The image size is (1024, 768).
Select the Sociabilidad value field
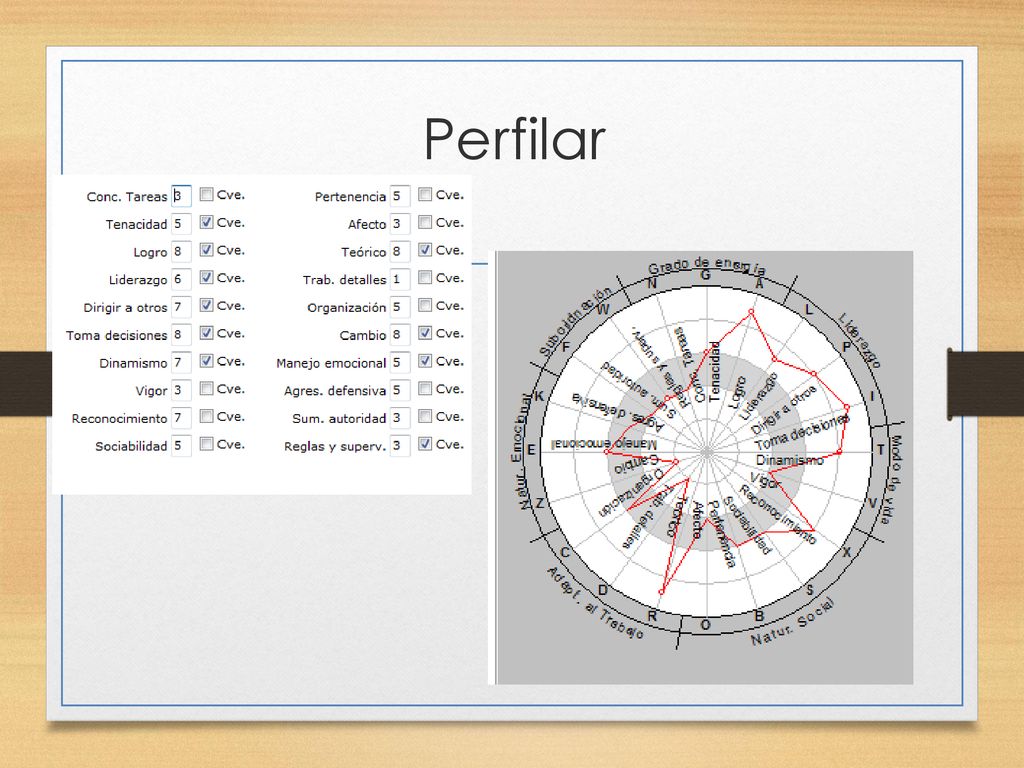click(x=181, y=446)
